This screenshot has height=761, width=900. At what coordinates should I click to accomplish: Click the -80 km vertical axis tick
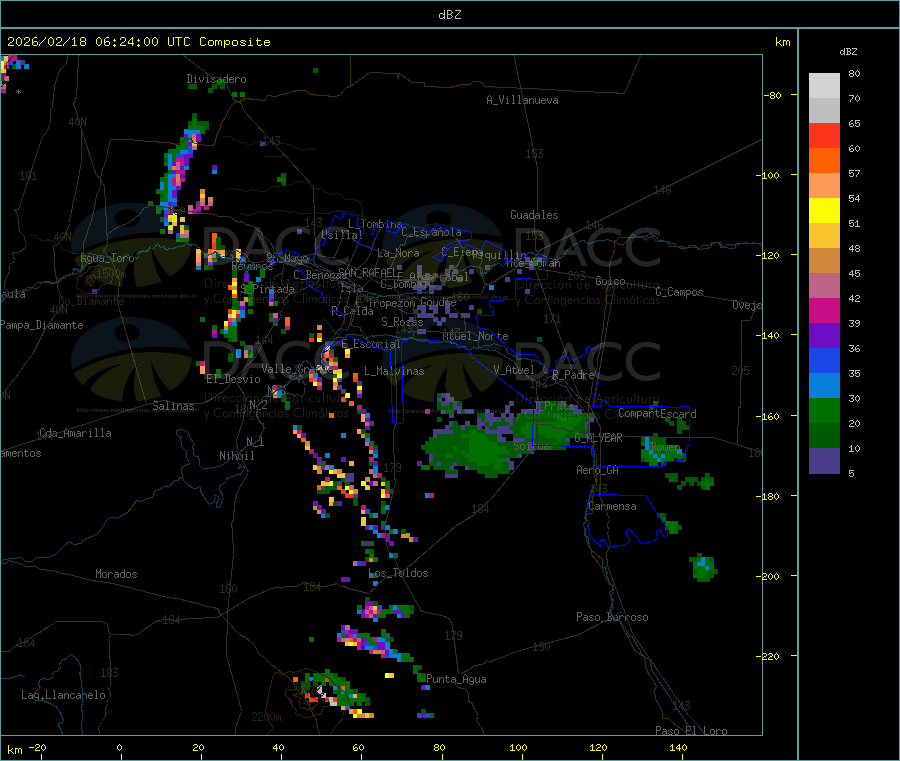(772, 95)
